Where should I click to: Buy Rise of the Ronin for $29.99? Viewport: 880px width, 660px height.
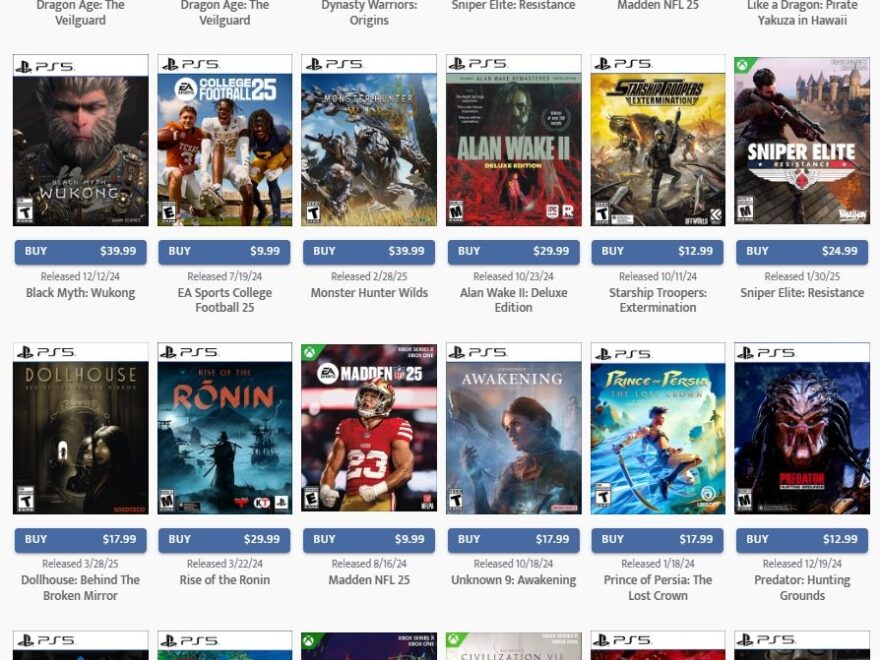pyautogui.click(x=224, y=539)
